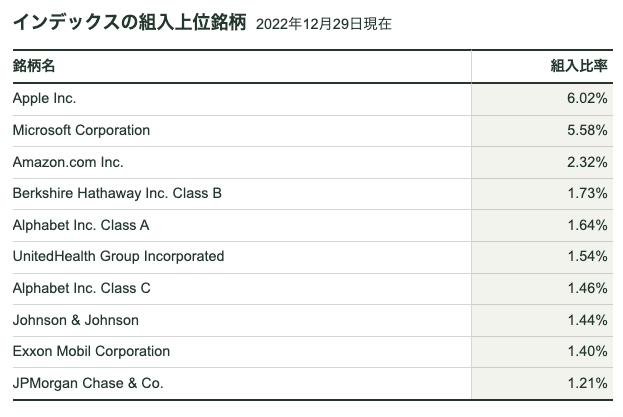Click the Exxon Mobil Corporation name
623x417 pixels.
(91, 351)
